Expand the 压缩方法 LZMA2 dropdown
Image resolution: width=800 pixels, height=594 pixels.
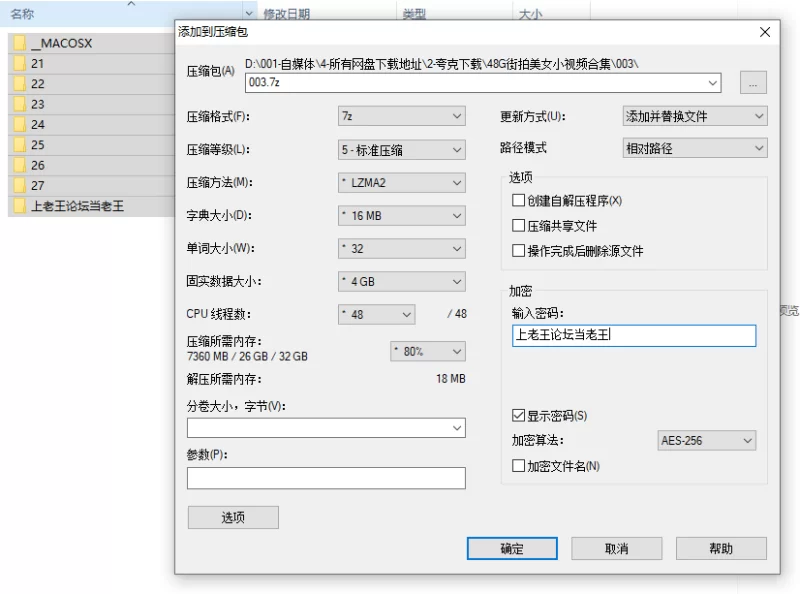coord(402,183)
